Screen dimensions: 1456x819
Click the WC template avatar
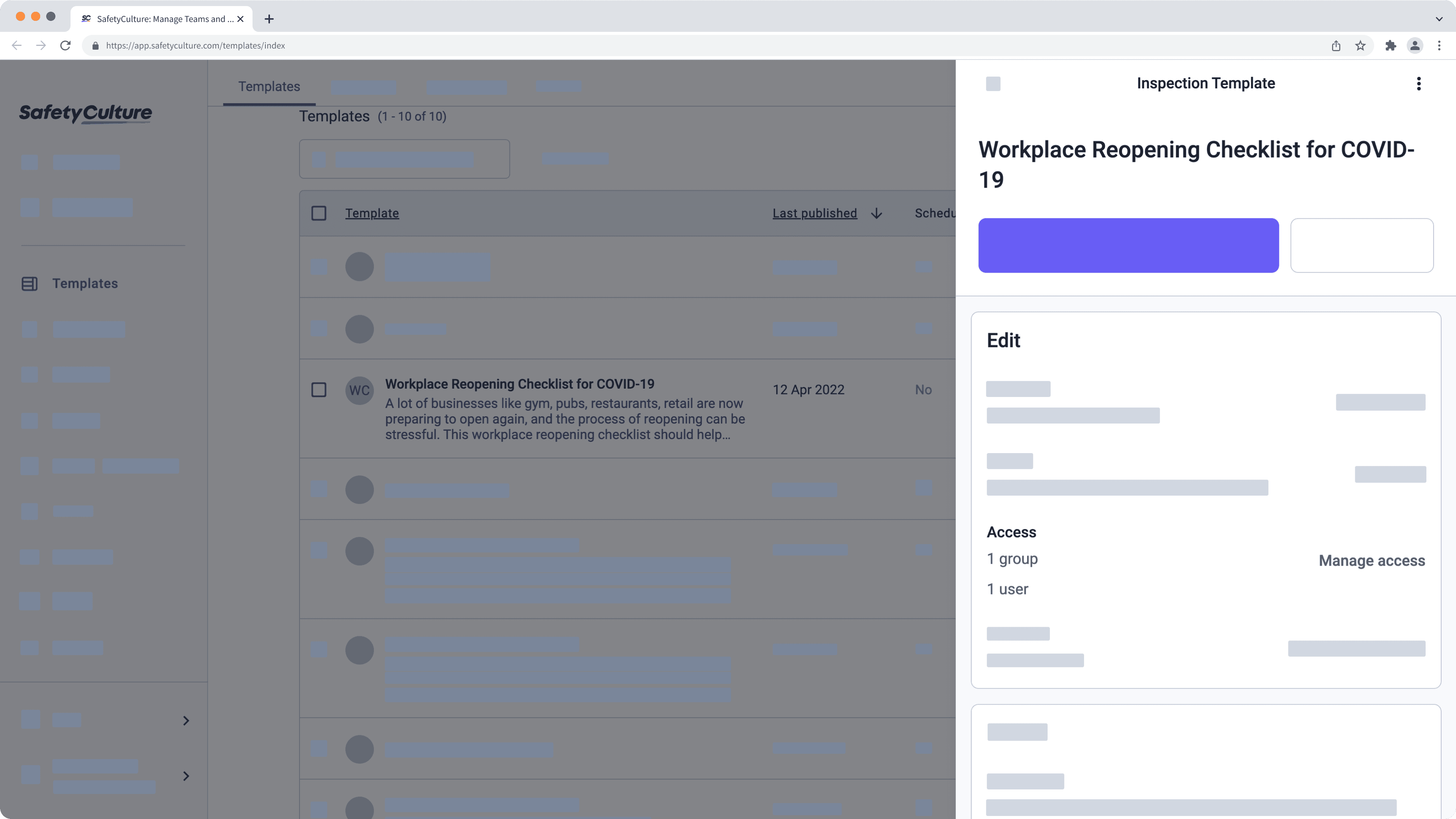coord(359,390)
